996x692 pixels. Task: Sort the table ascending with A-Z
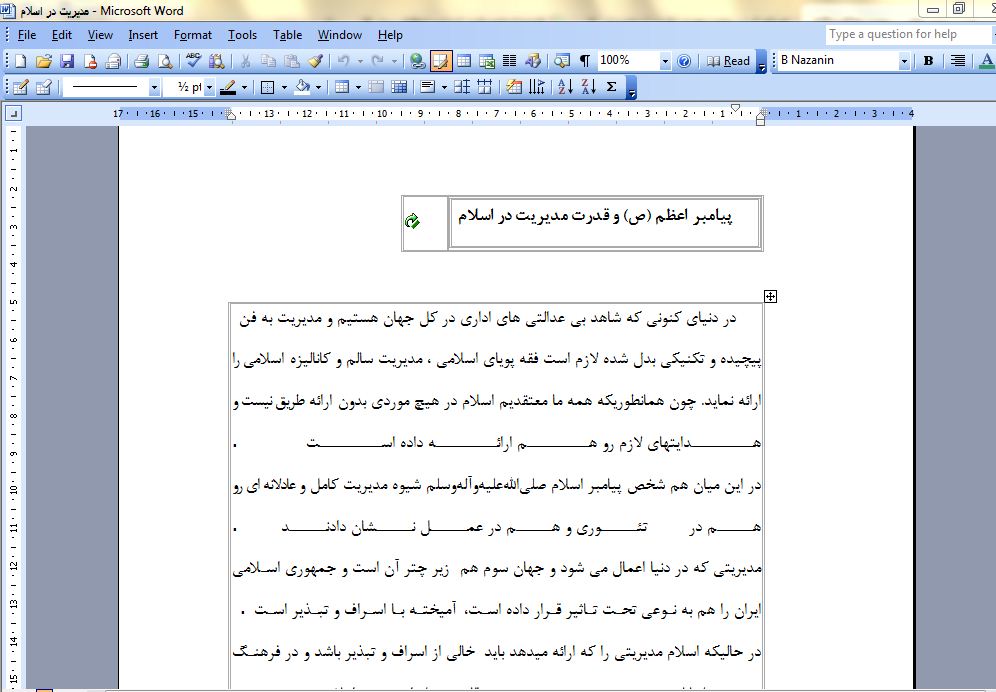[564, 87]
